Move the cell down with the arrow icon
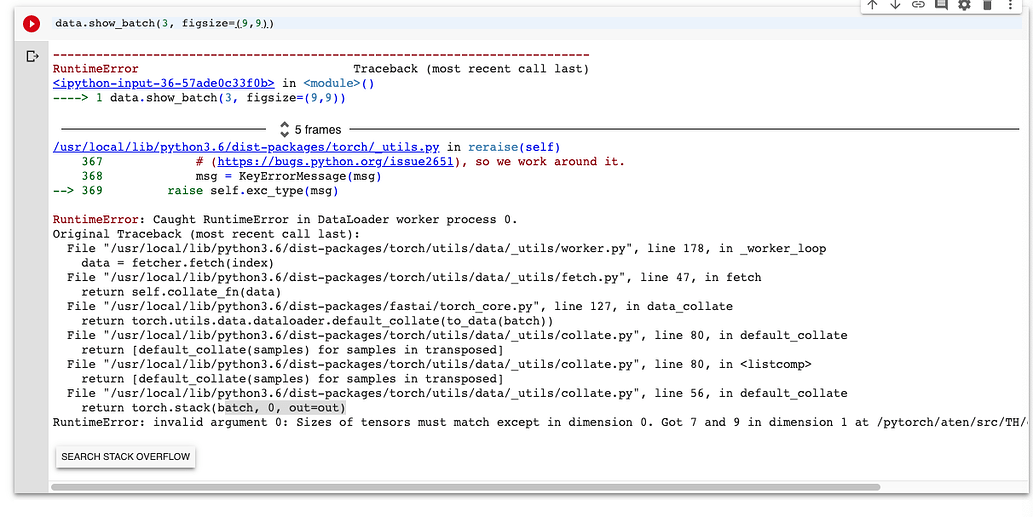The image size is (1033, 517). click(x=895, y=5)
